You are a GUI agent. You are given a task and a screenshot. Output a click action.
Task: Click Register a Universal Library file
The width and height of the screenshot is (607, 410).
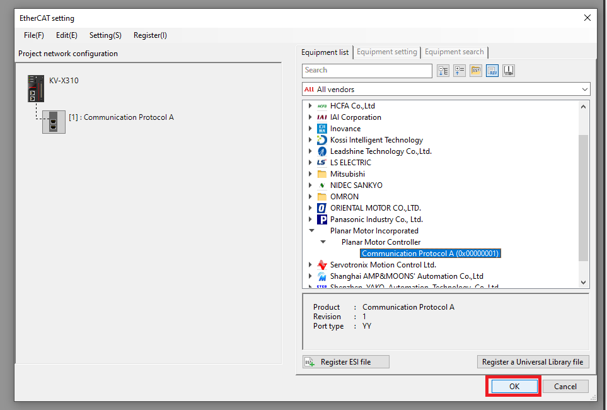pos(533,362)
